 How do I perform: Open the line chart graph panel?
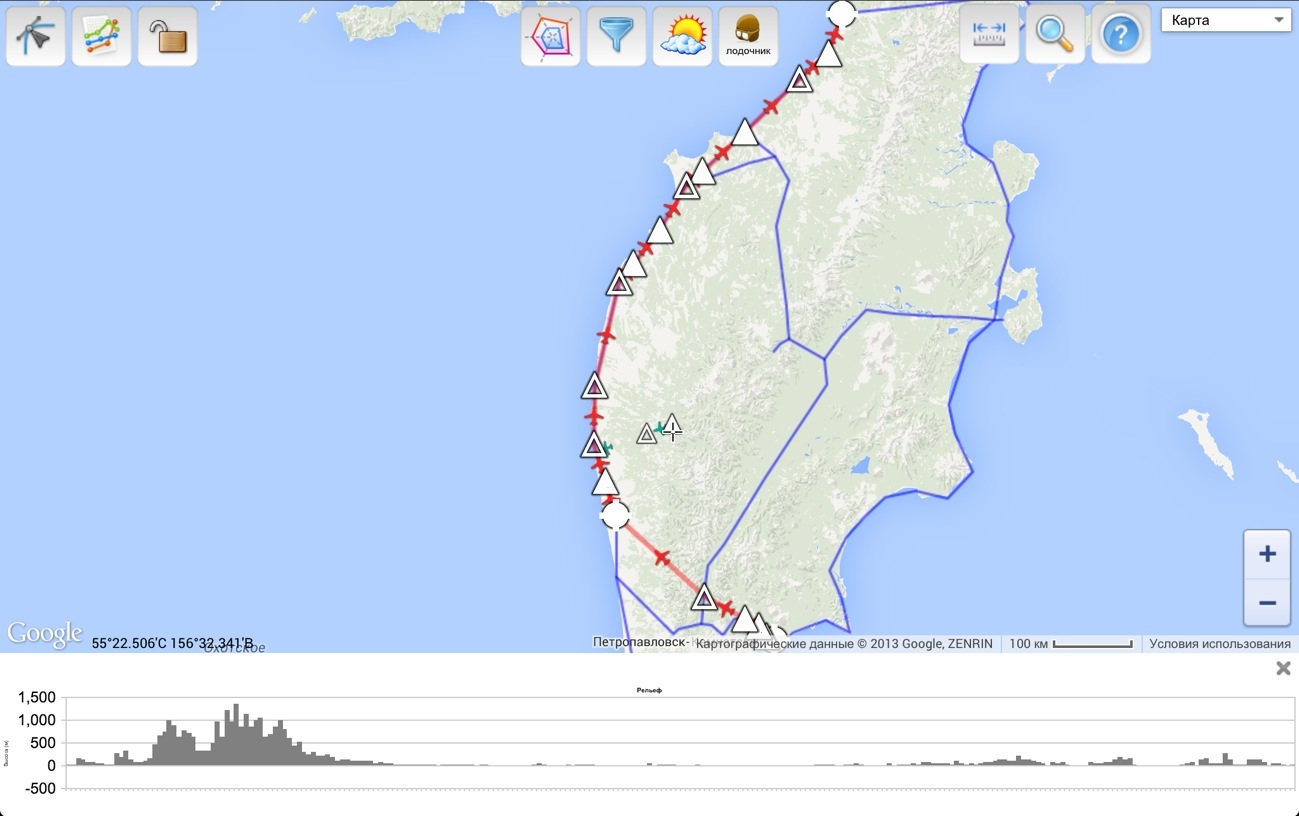[x=102, y=36]
